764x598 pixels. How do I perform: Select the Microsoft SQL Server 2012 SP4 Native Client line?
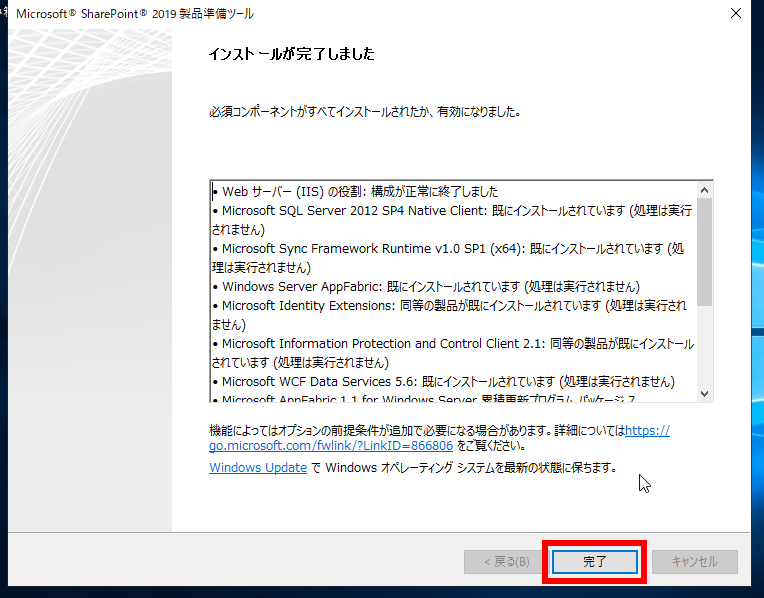coord(452,220)
